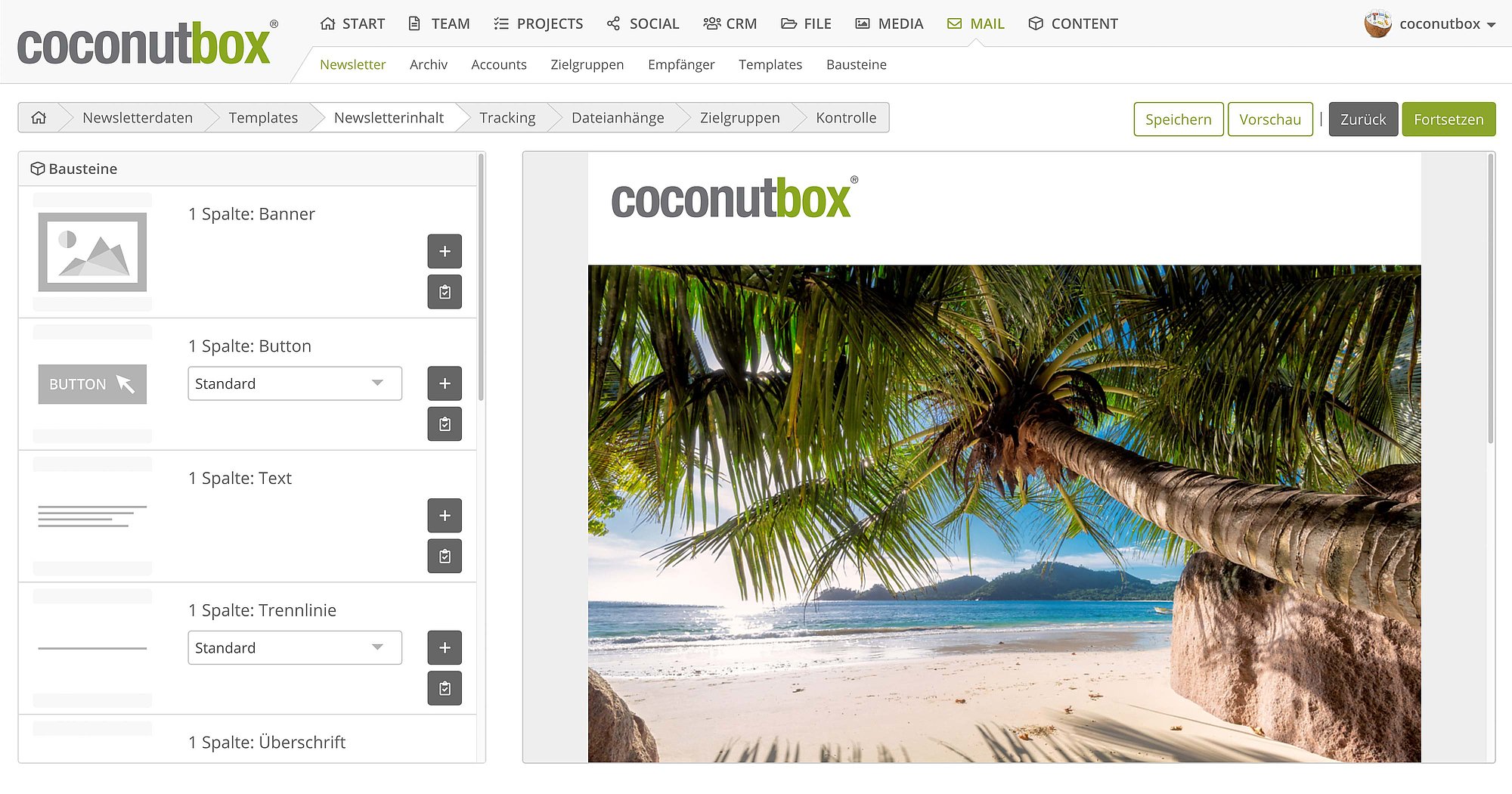This screenshot has height=794, width=1512.
Task: Select the coconutbox logo in newsletter preview
Action: [734, 198]
